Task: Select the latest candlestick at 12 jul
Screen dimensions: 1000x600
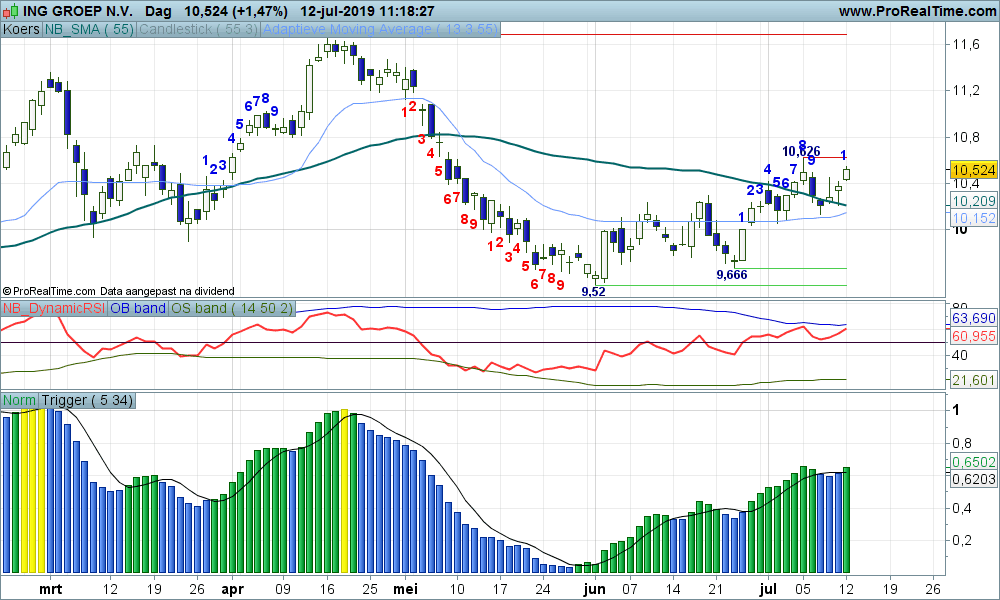Action: [847, 173]
